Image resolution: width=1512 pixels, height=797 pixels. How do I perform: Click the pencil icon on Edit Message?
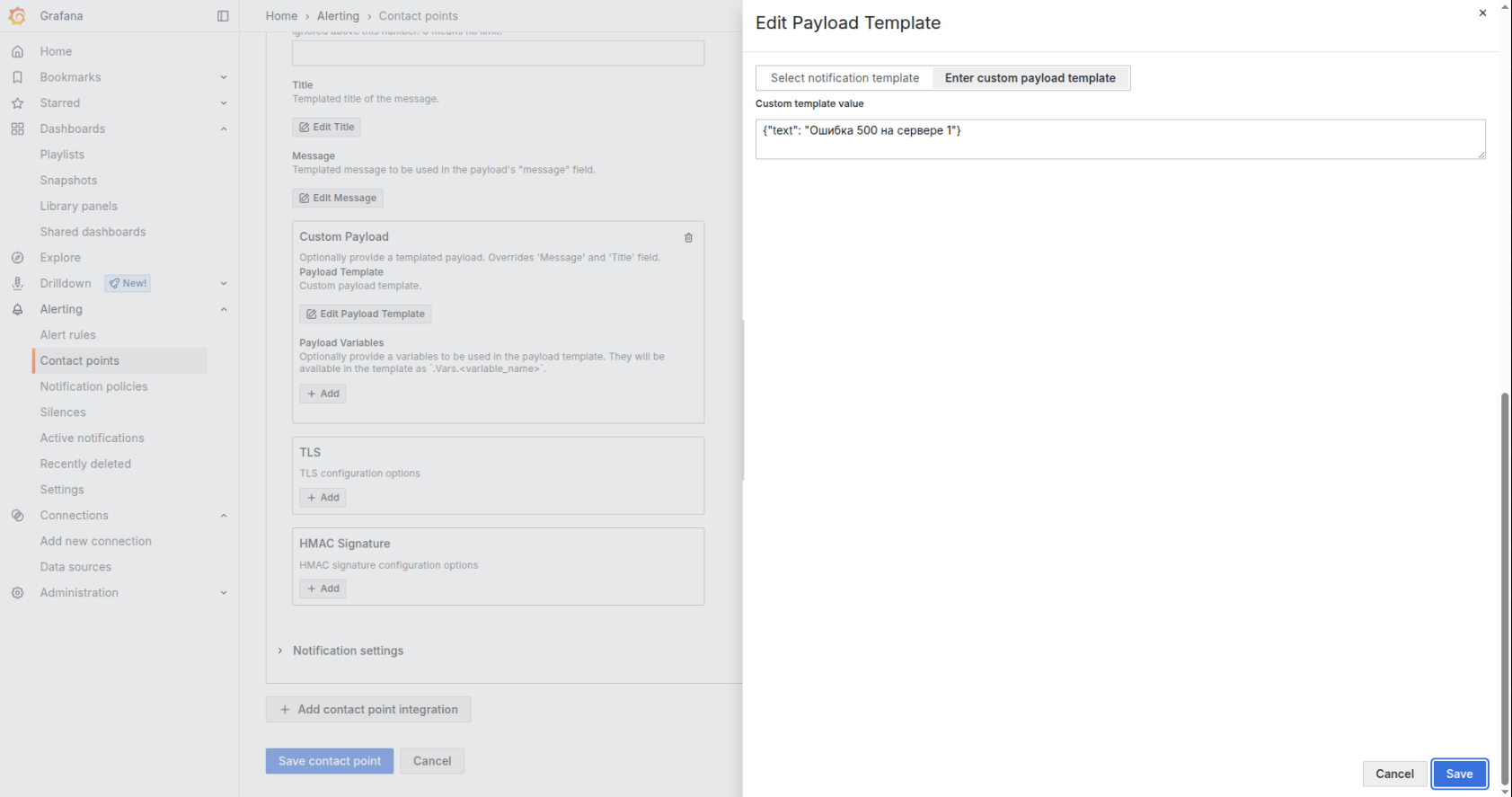click(304, 198)
